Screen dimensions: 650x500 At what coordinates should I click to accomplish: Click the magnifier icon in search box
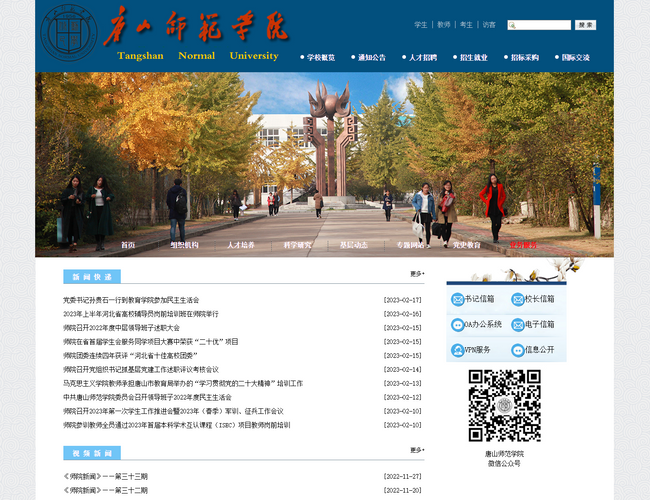512,25
